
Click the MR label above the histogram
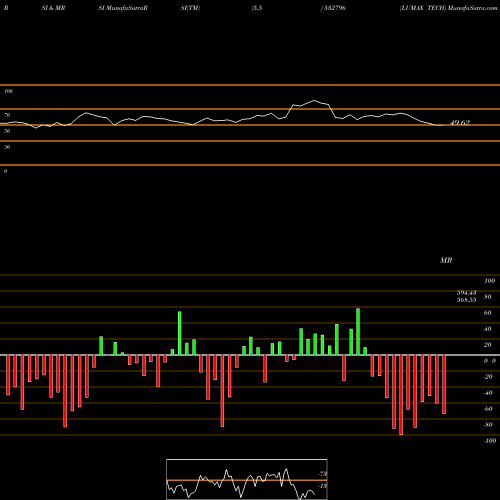tap(446, 260)
